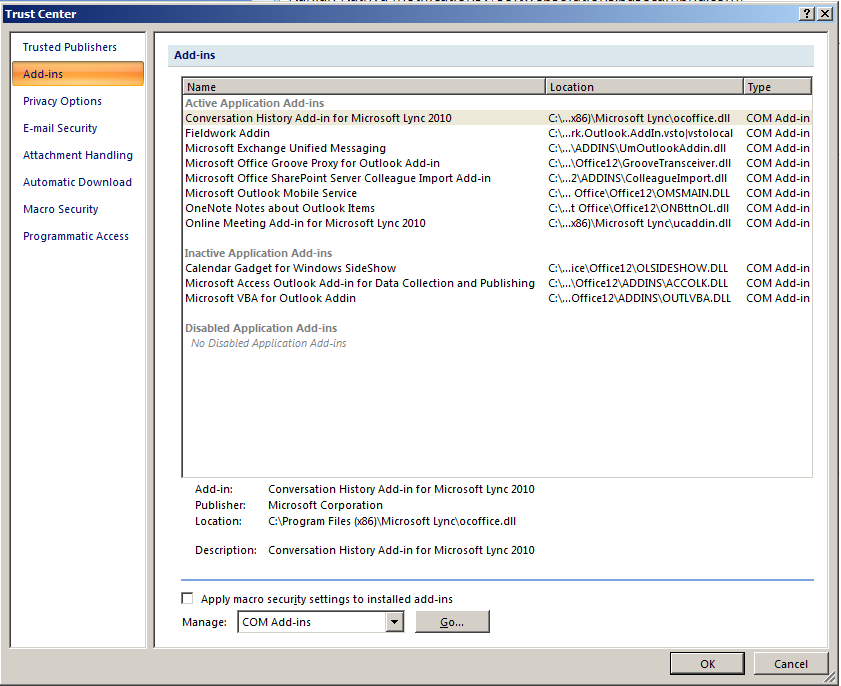
Task: Click the UmOutlookAddin.dll location cell
Action: click(637, 148)
